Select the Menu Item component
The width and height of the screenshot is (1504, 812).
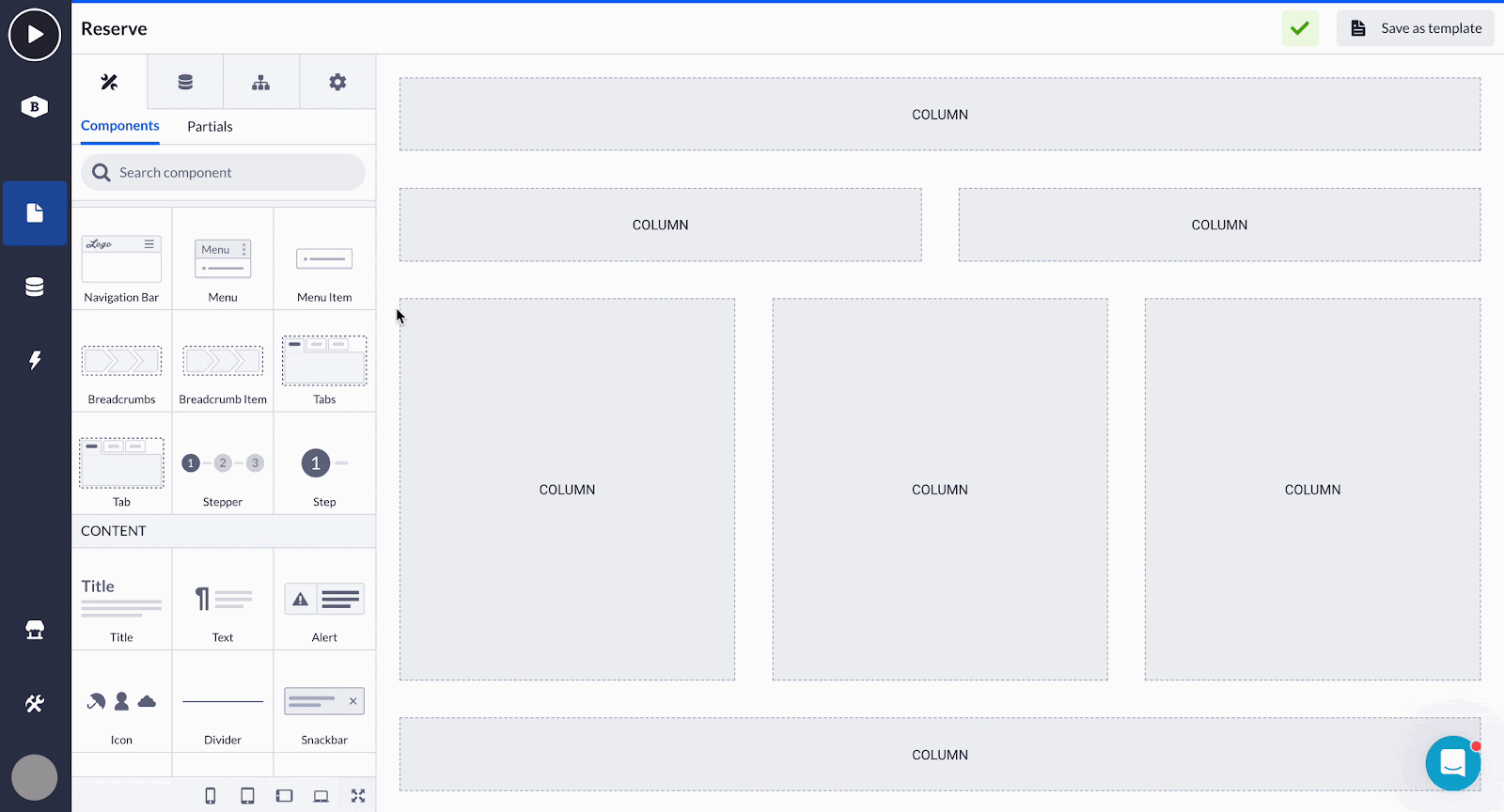point(324,259)
